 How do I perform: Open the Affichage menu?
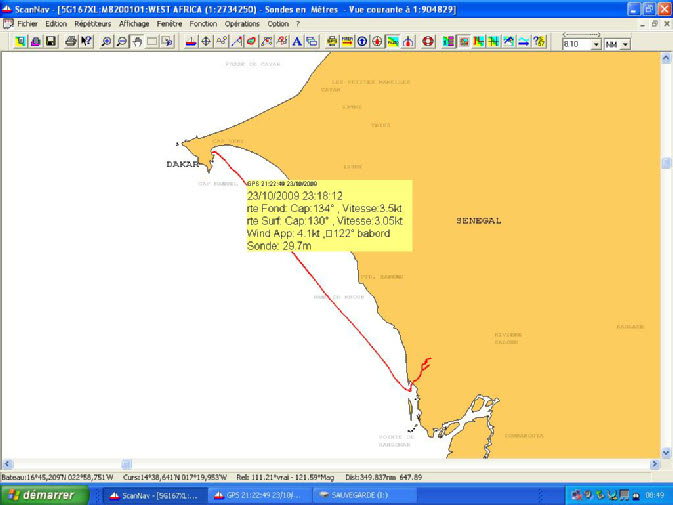coord(134,23)
